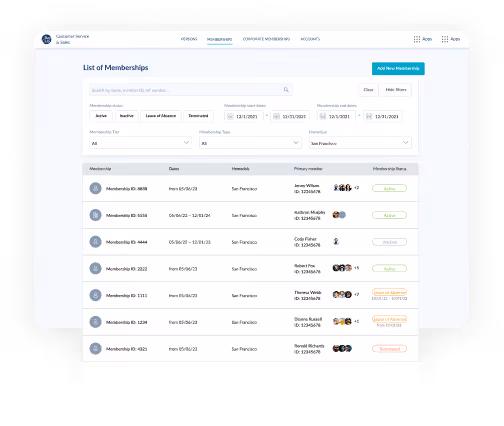Click member photos beside Theresa Webb

point(342,294)
